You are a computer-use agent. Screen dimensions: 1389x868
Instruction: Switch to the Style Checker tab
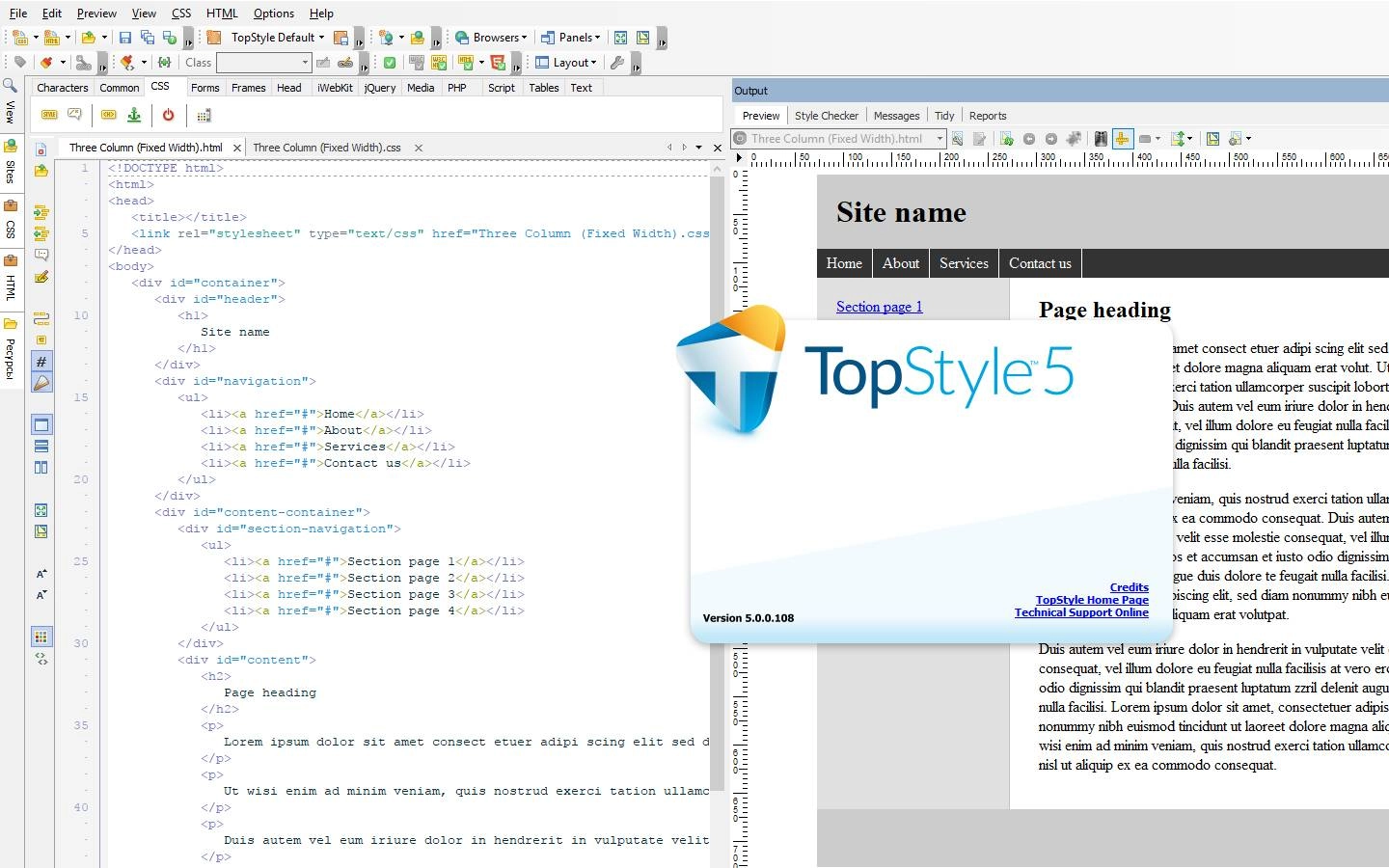pyautogui.click(x=827, y=116)
